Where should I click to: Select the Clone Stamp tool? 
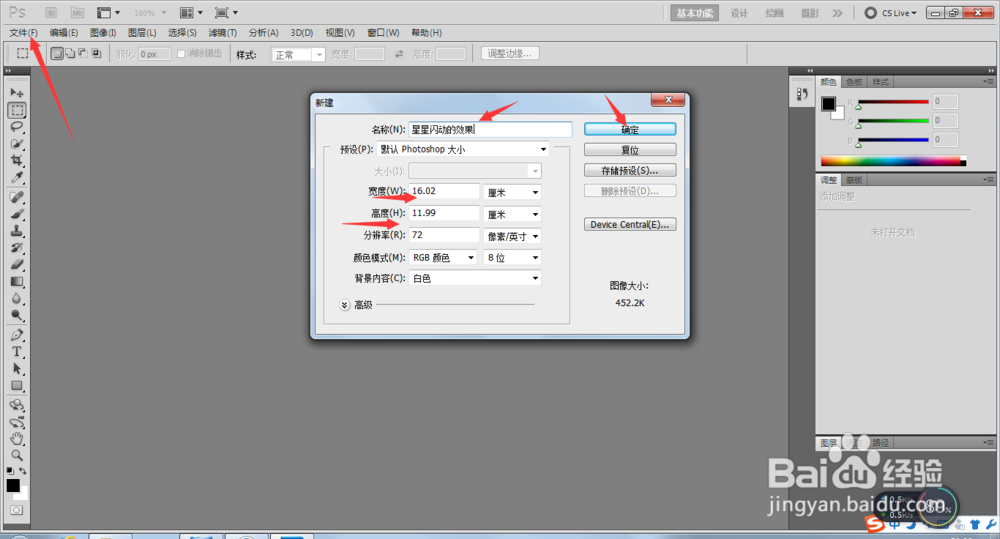17,230
